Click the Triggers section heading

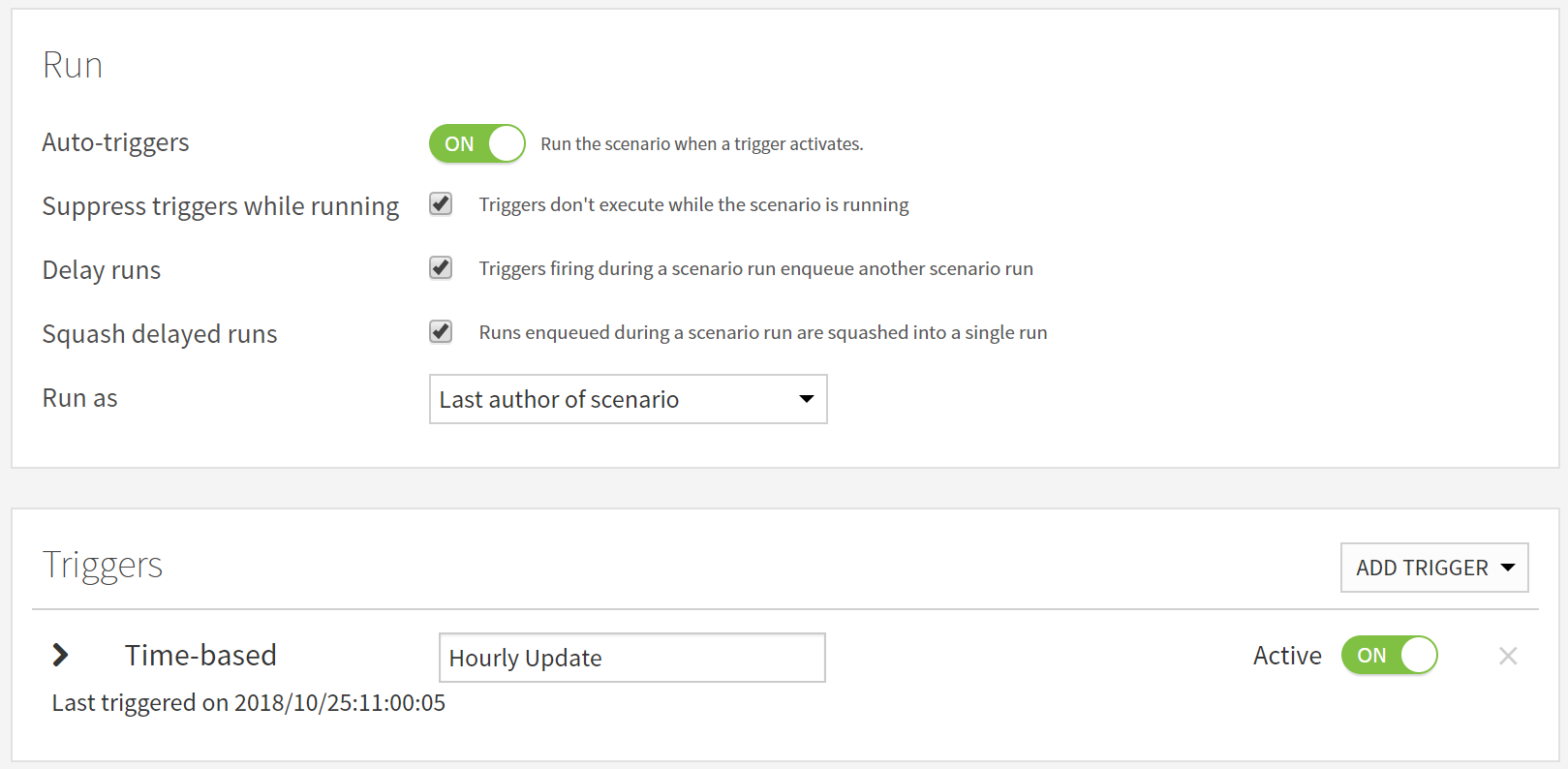[103, 565]
